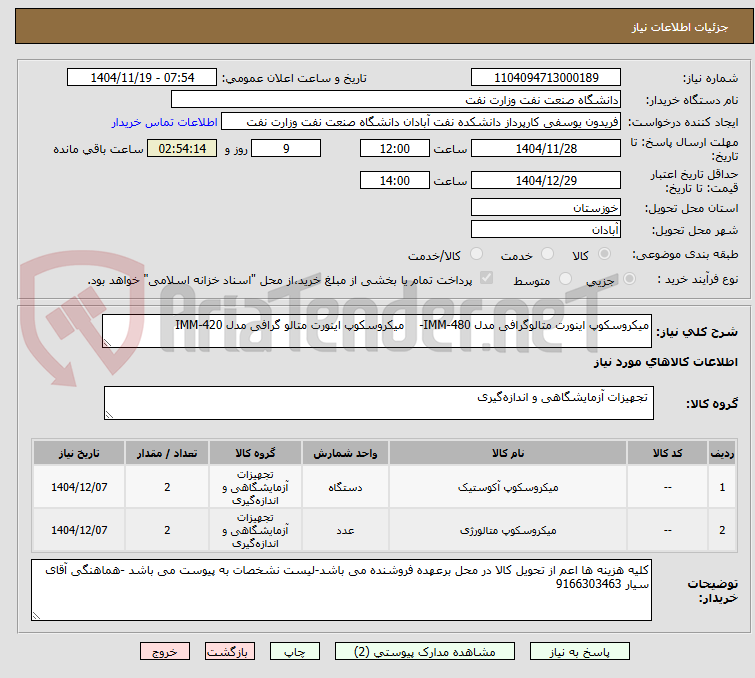The height and width of the screenshot is (678, 755).
Task: Click the بازگشت back button
Action: [230, 652]
